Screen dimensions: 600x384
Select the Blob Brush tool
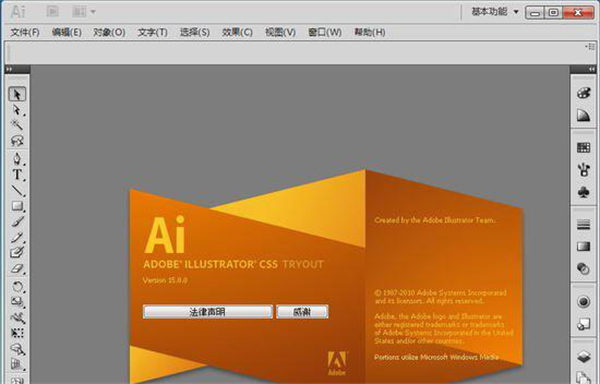tap(17, 252)
